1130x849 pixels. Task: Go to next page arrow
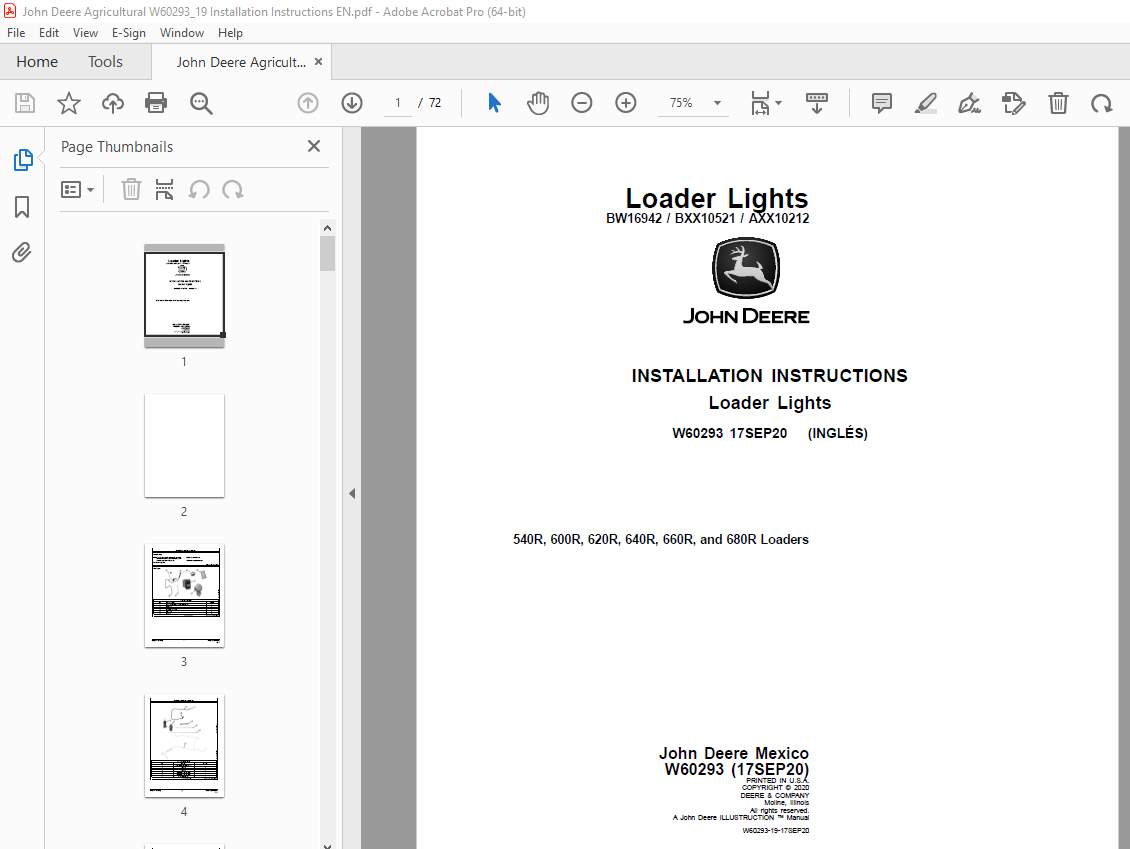pos(352,103)
